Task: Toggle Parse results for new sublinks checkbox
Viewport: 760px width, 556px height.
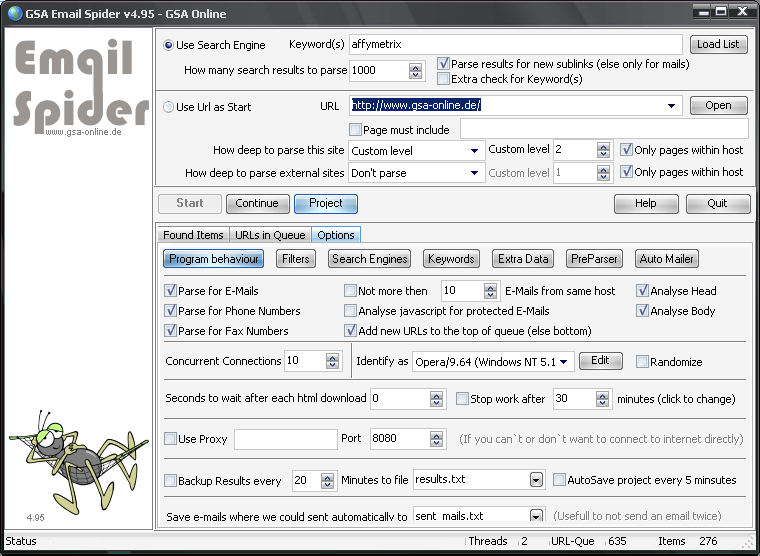Action: tap(443, 64)
